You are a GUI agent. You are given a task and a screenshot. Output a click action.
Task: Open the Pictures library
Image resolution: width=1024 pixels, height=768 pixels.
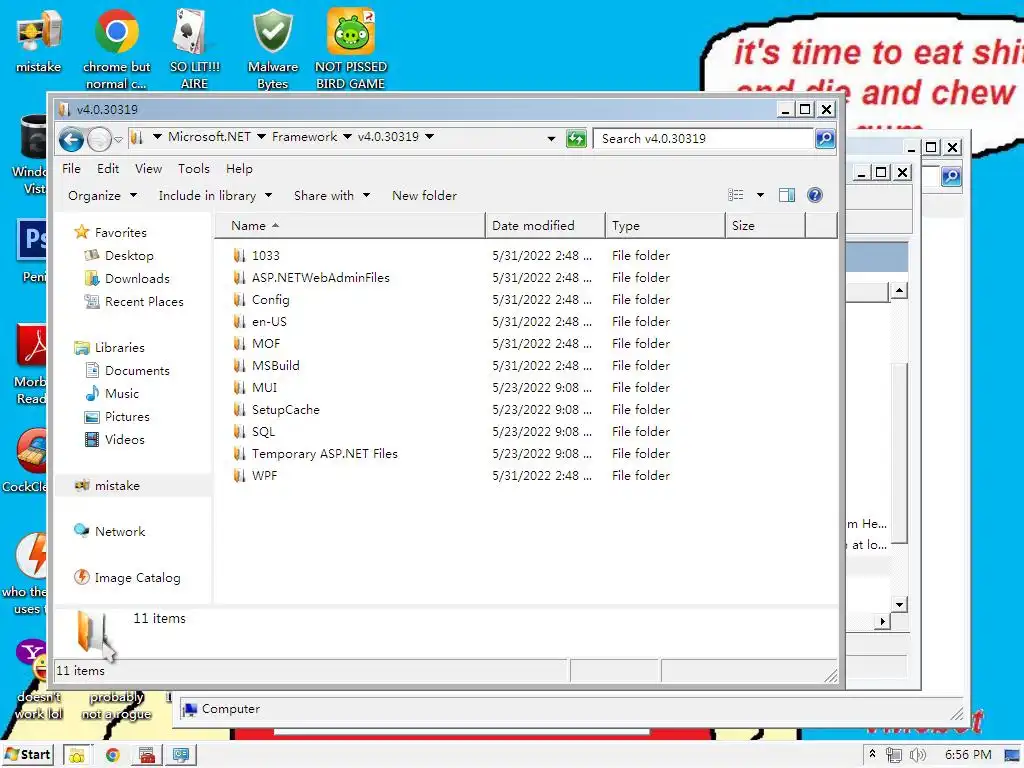click(x=127, y=417)
